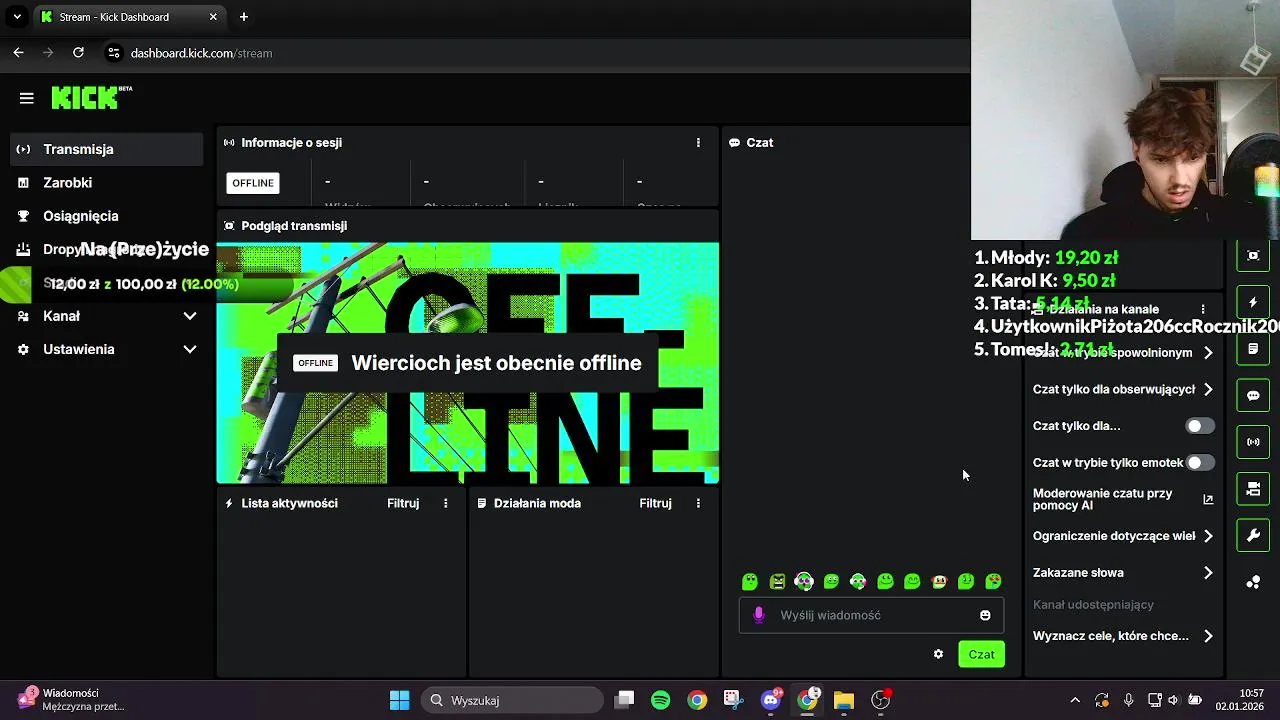Open external link icon for Moderowanie czatu przy pomocy AI

click(1208, 499)
